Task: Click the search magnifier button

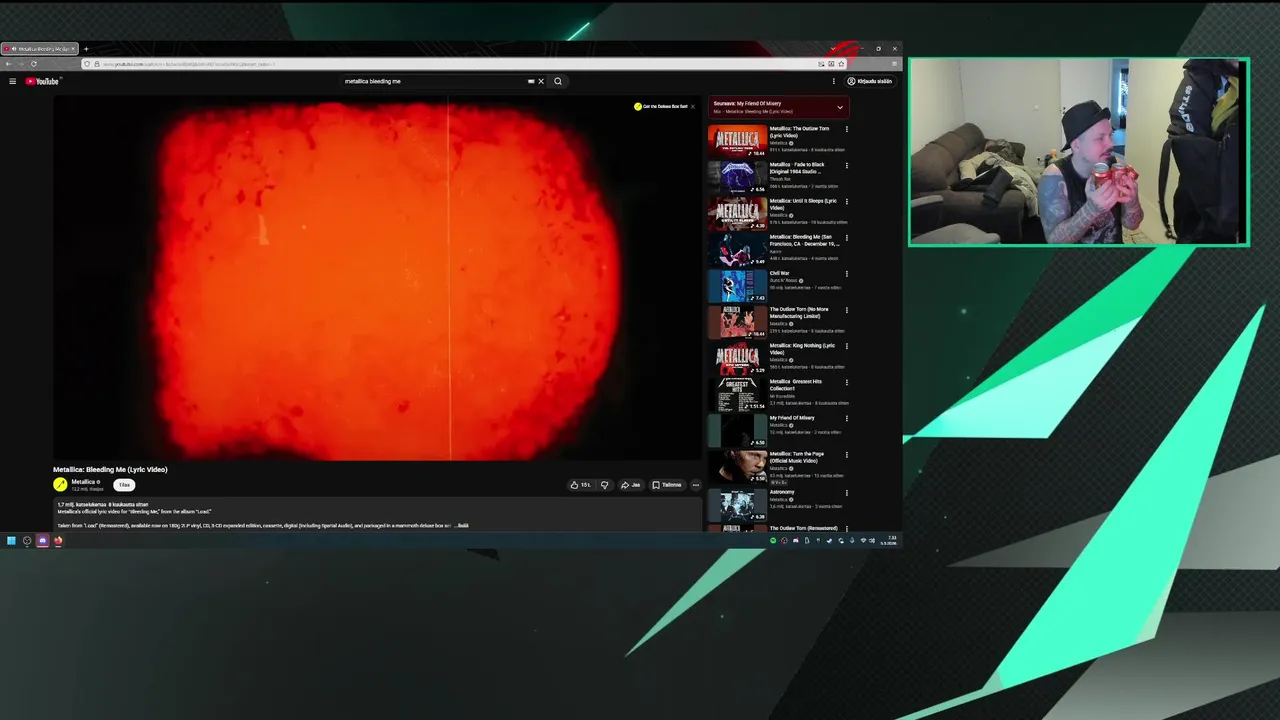Action: [558, 81]
